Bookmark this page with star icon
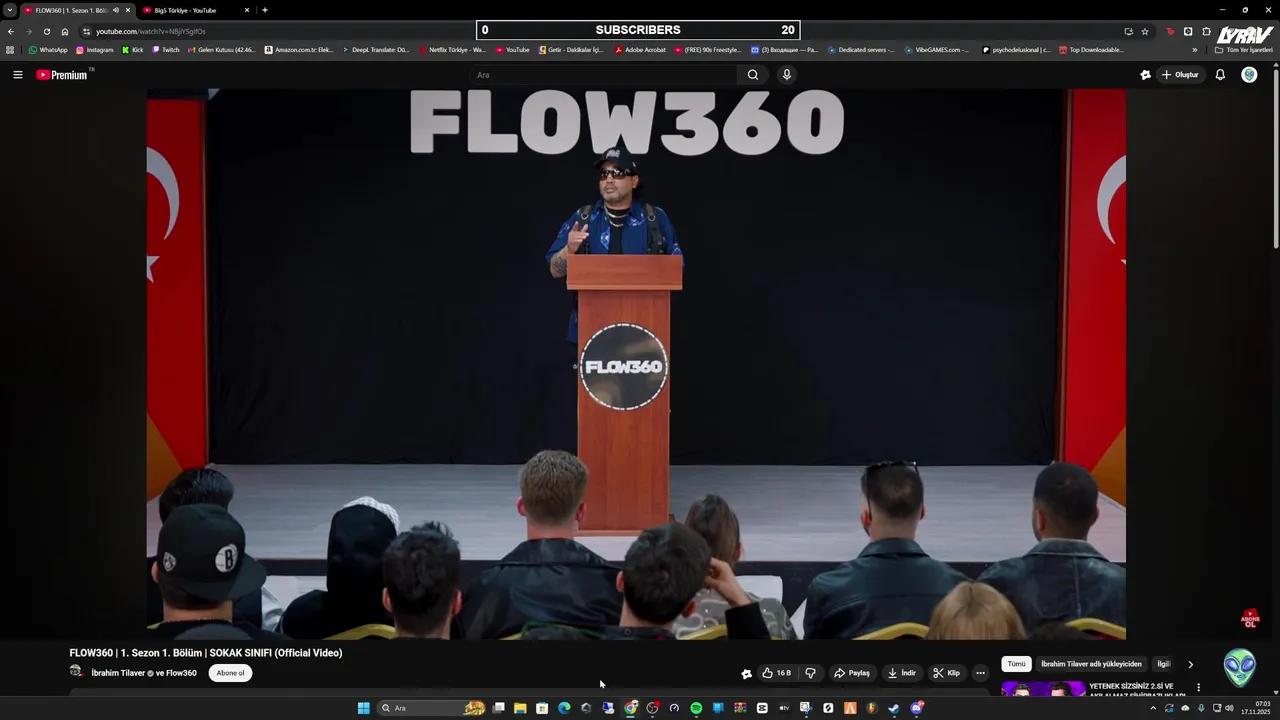The height and width of the screenshot is (720, 1280). [1145, 31]
